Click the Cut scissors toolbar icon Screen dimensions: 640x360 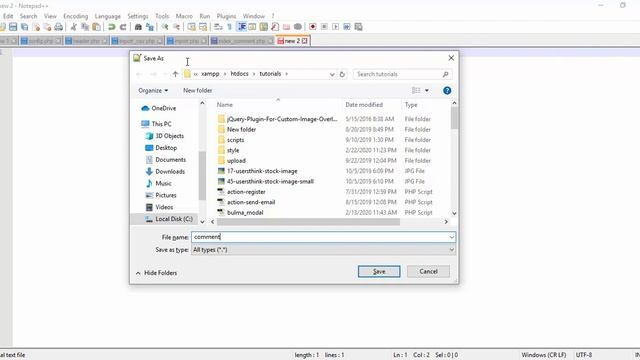(x=73, y=27)
